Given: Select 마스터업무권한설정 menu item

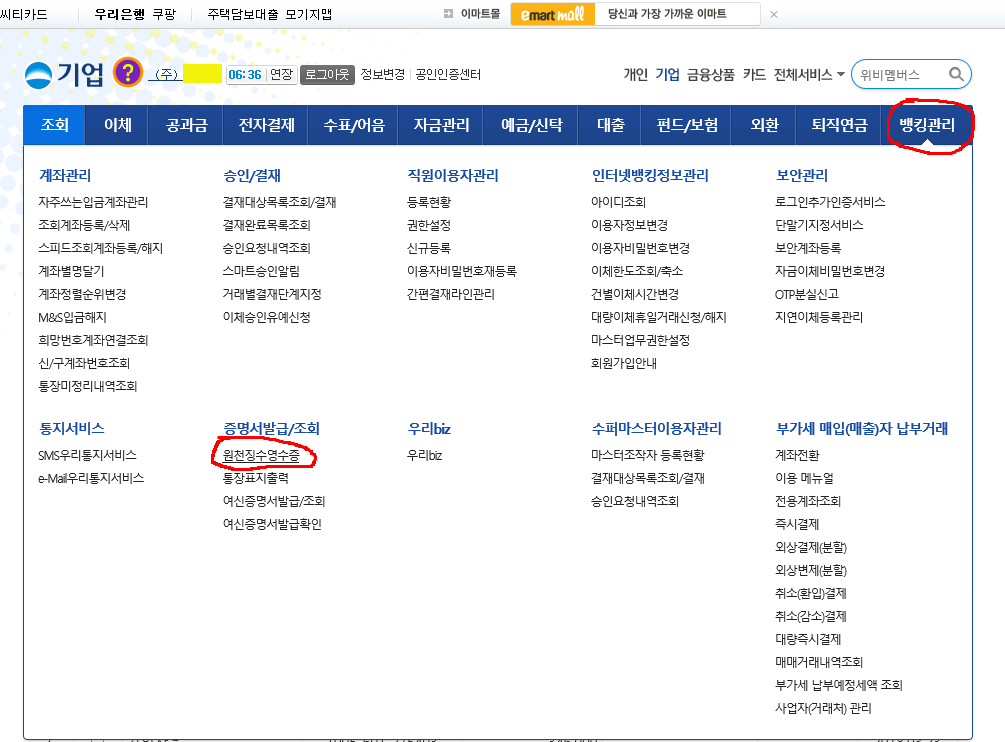Looking at the screenshot, I should coord(640,340).
